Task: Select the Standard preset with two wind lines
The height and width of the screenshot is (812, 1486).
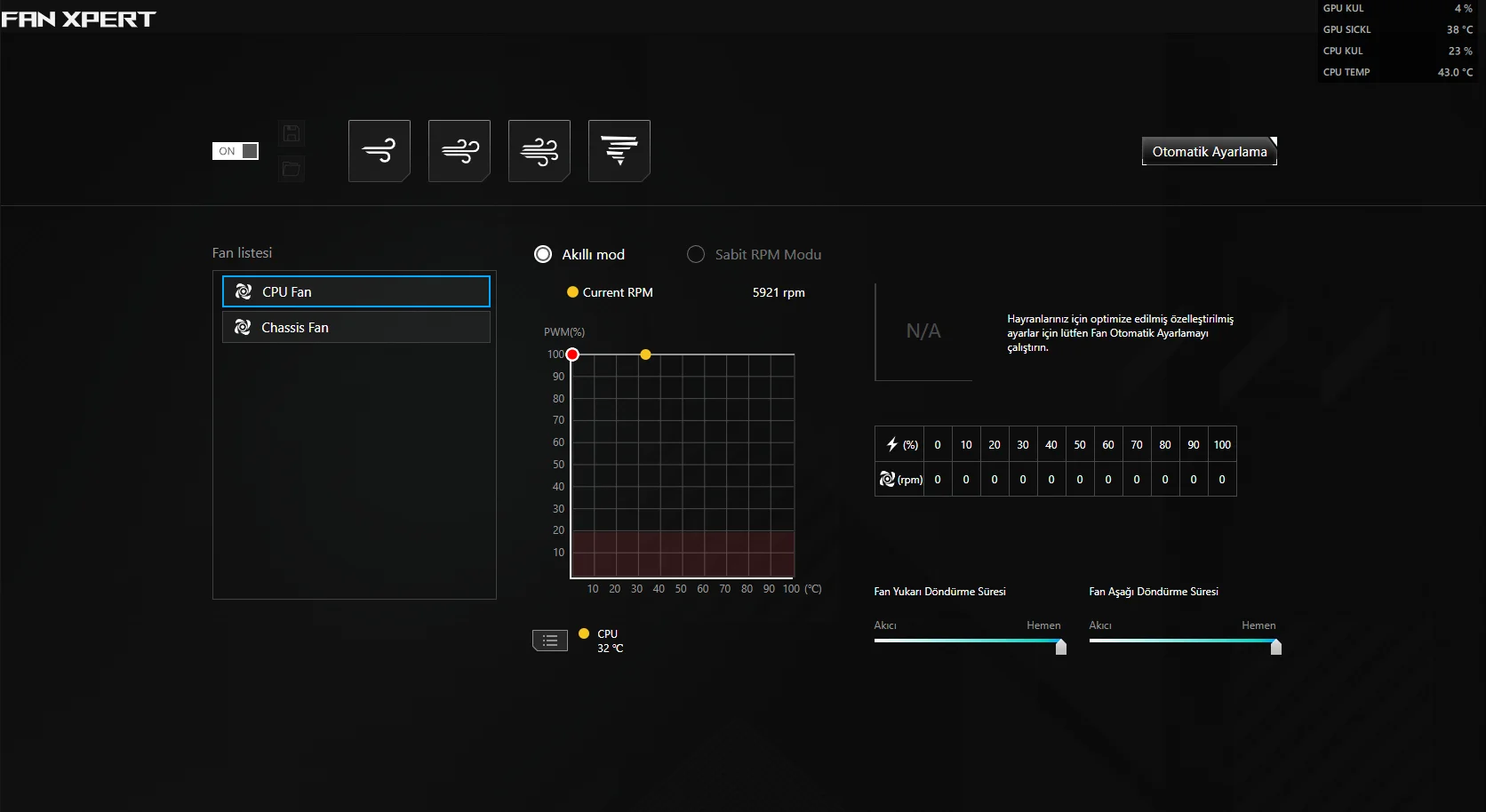Action: 459,151
